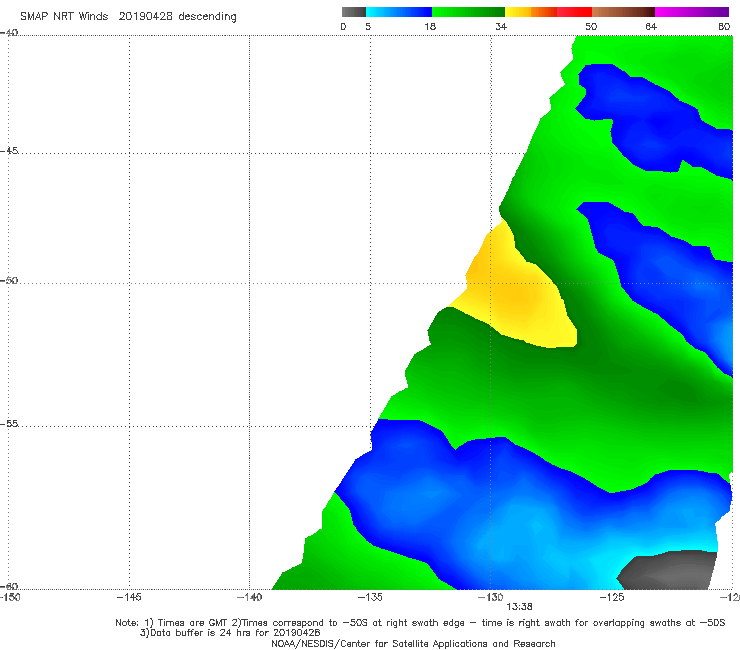Click the -55 latitude axis label

9,424
